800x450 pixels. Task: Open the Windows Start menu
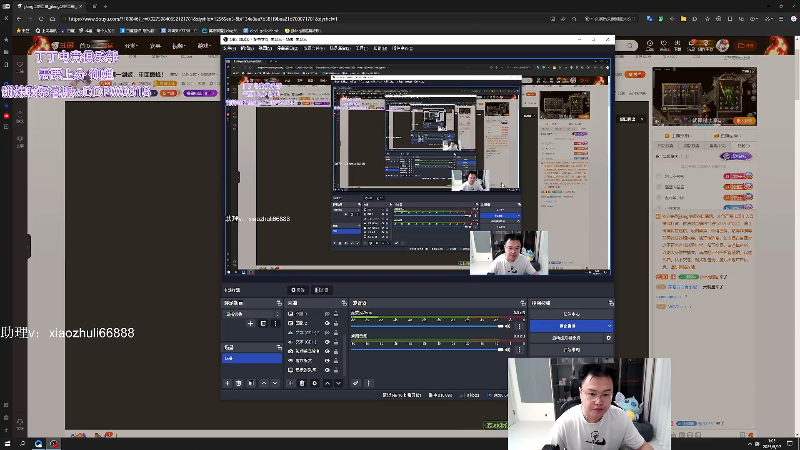click(7, 444)
